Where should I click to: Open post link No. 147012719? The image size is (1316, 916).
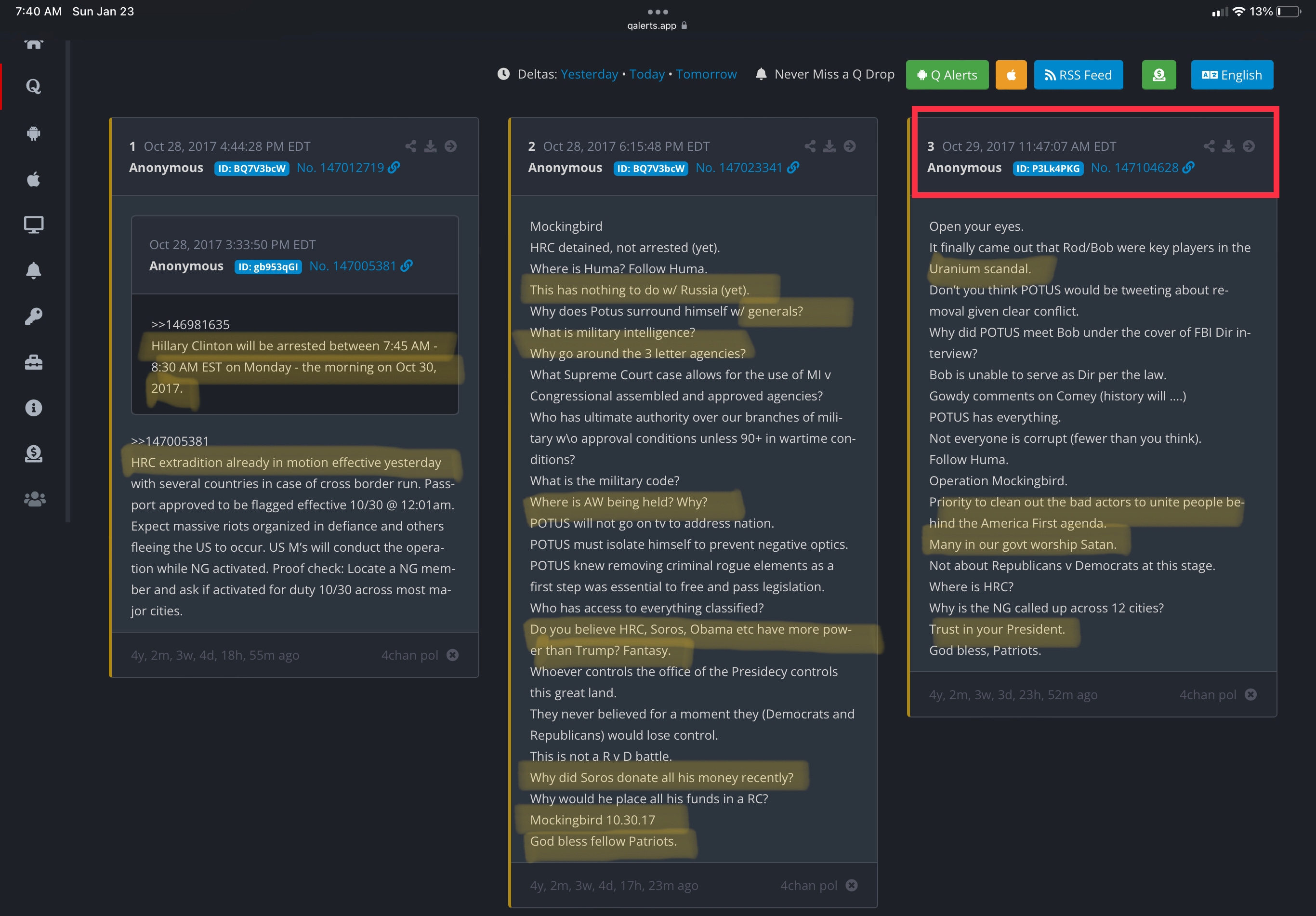pos(348,167)
